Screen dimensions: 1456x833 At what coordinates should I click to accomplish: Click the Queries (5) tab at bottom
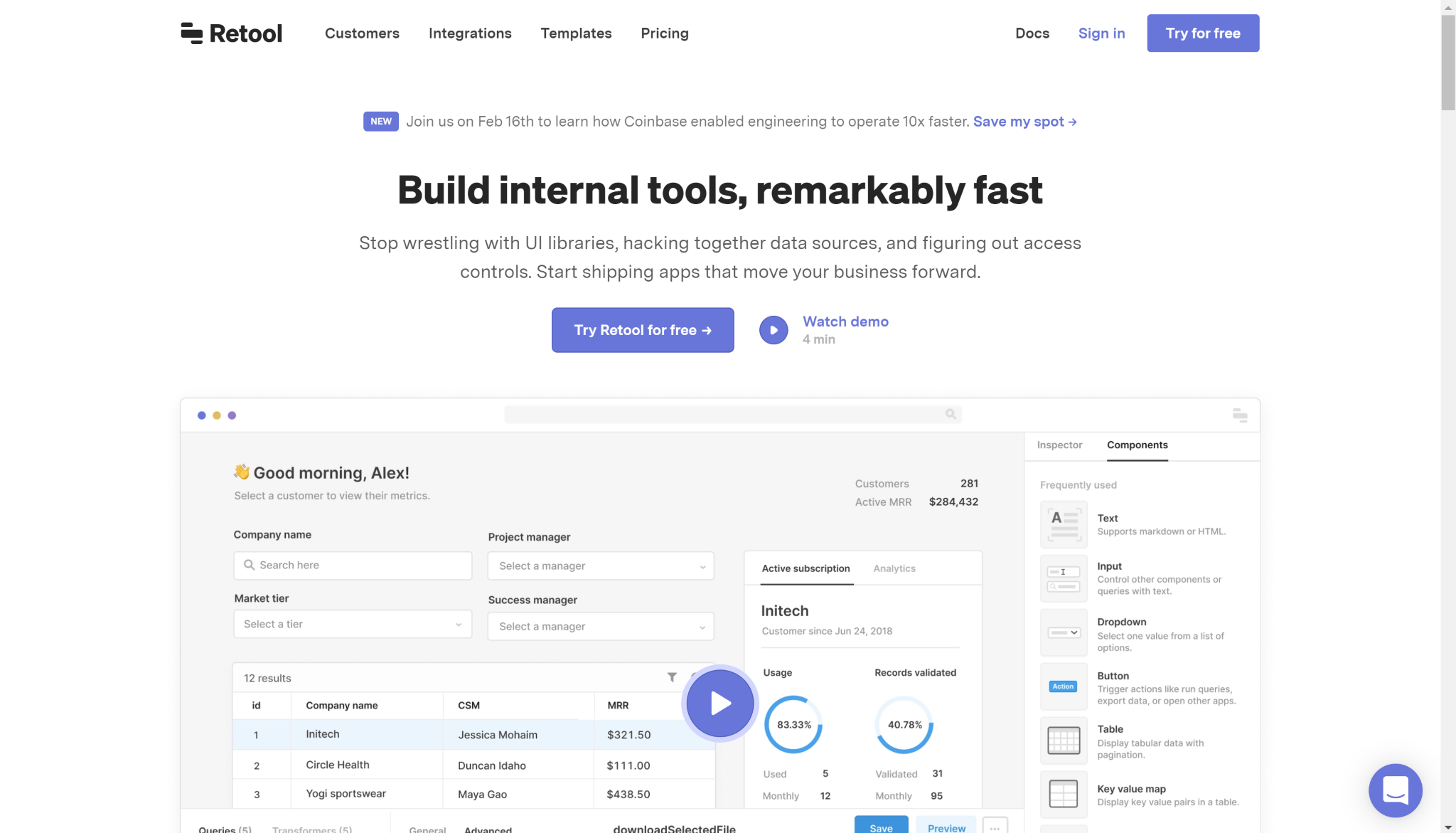point(225,829)
